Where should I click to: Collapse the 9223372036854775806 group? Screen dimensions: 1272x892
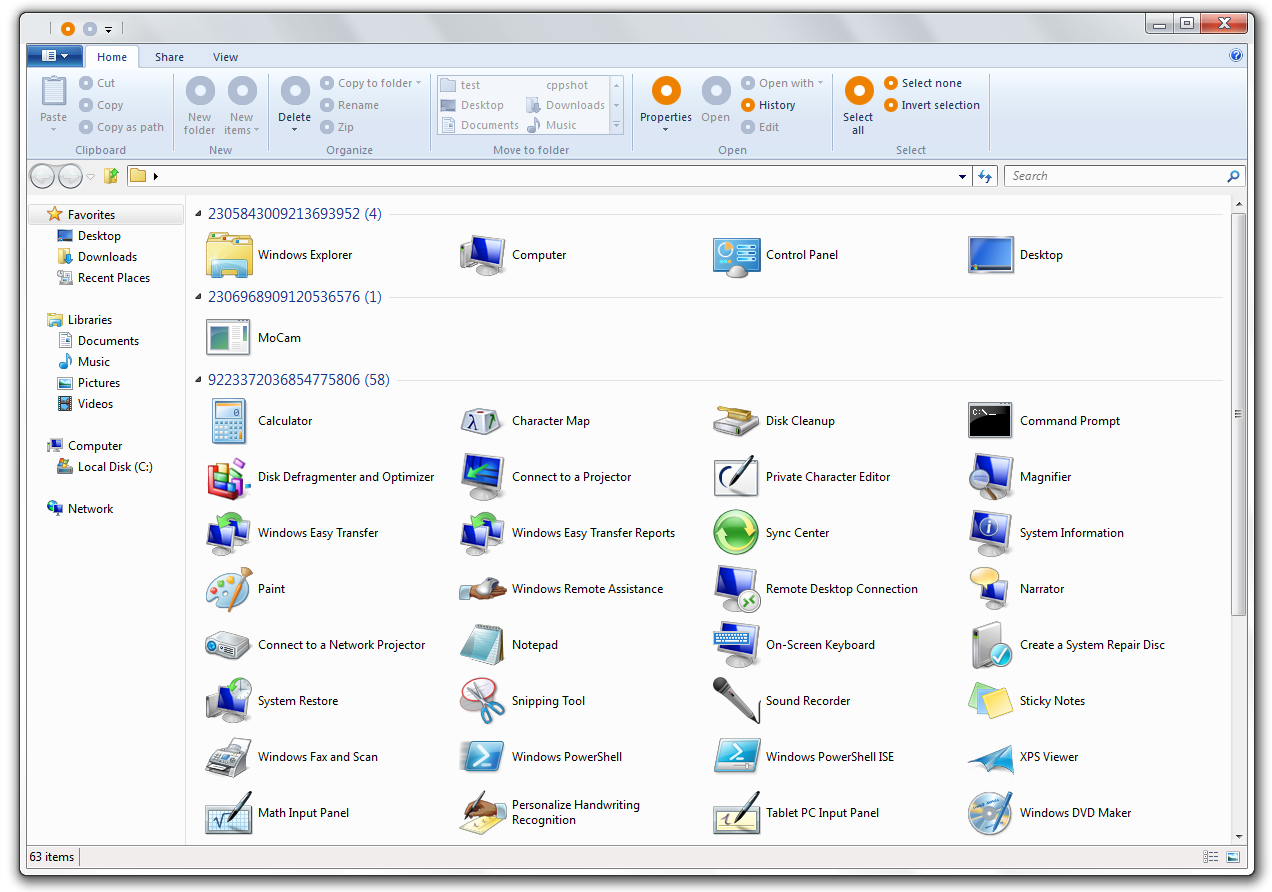pos(199,380)
